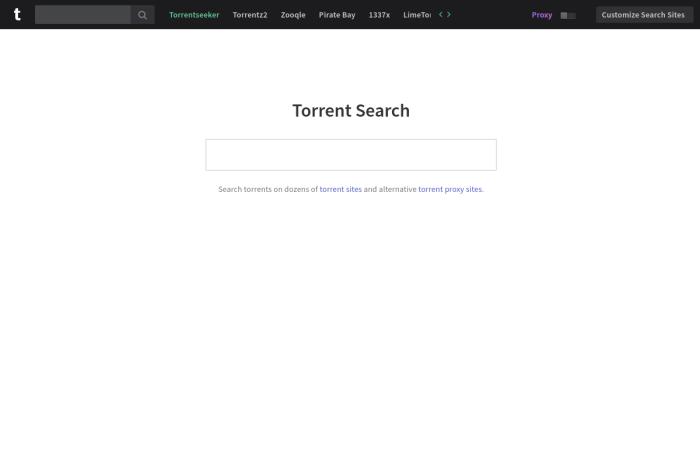Switch to the Zooqle tab
Screen dimensions: 700x460
[x=293, y=15]
